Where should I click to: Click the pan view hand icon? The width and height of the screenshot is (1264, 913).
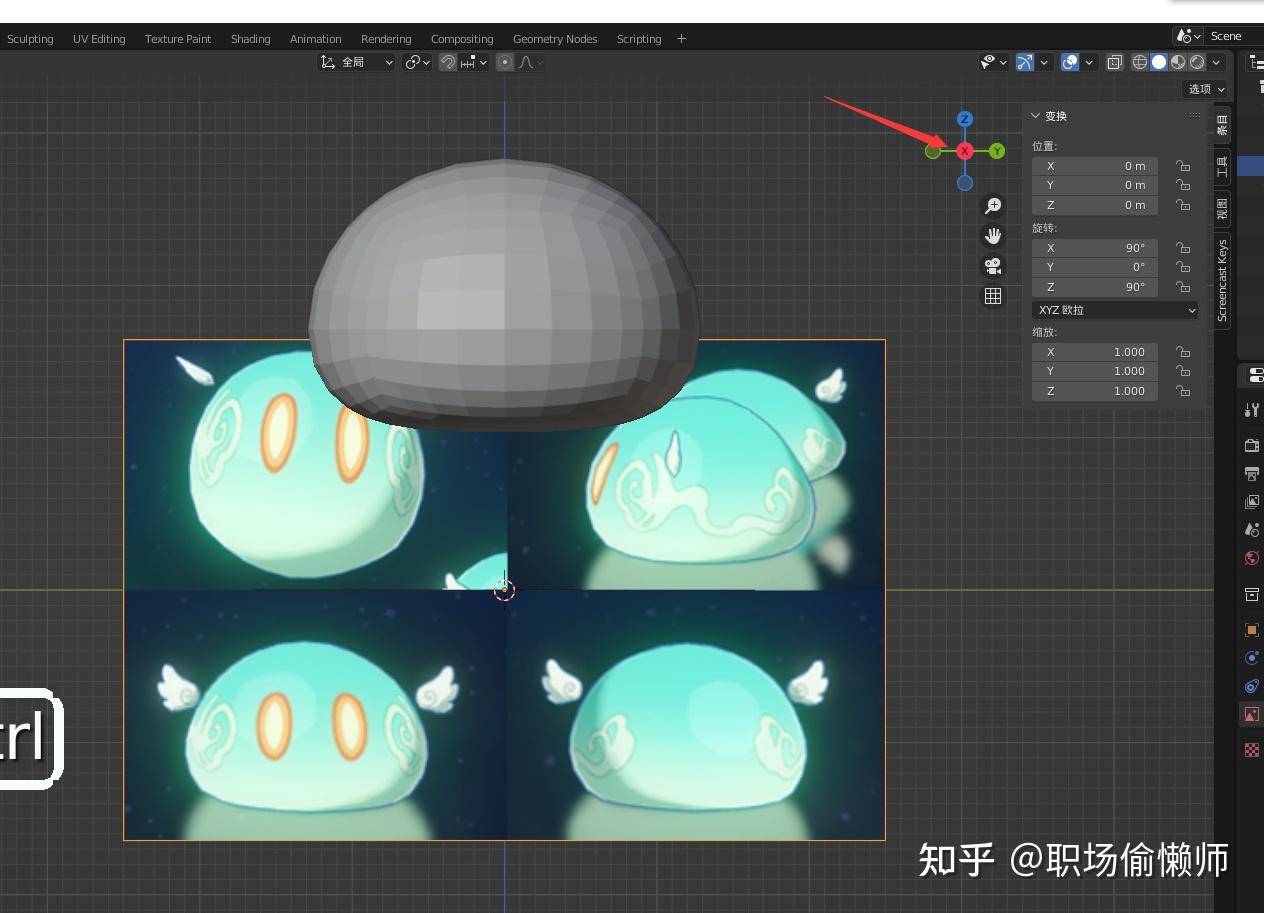[x=993, y=236]
